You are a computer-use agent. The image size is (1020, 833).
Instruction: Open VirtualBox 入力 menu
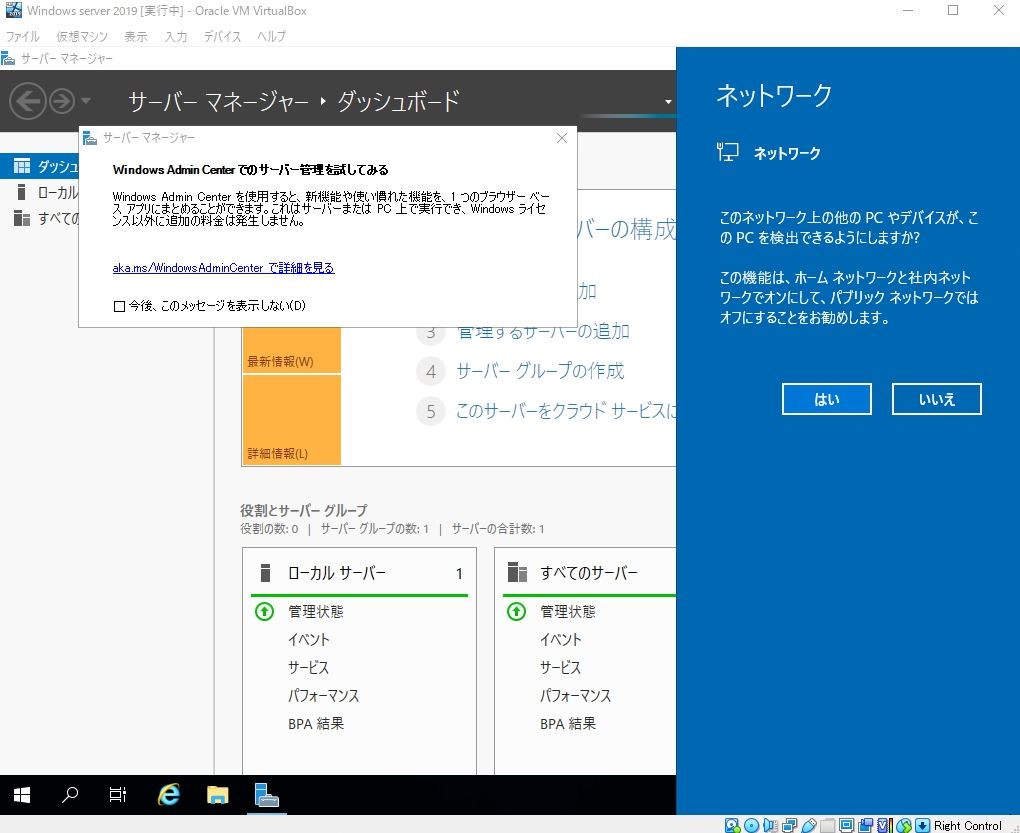(176, 36)
